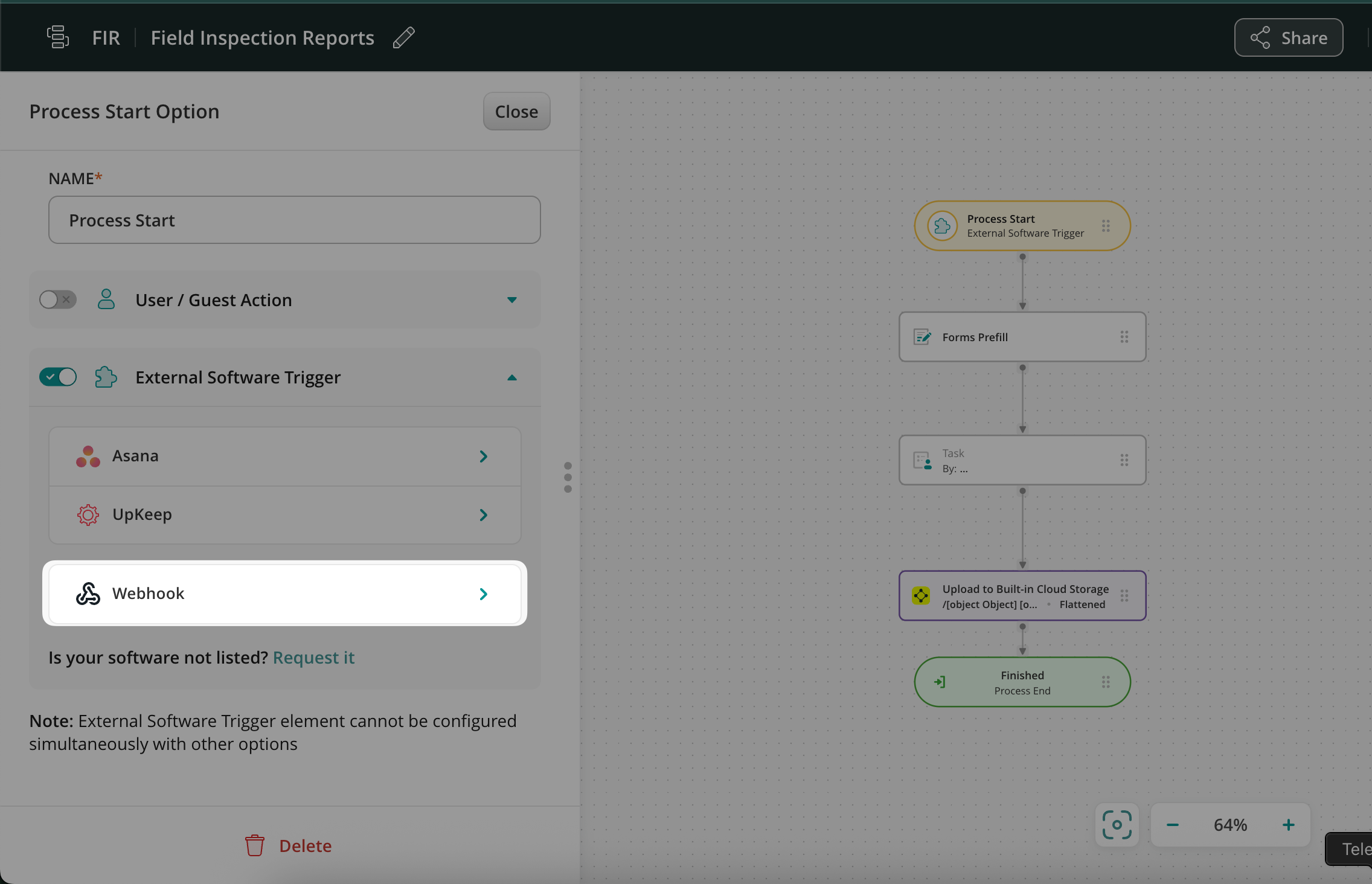Click the Forms Prefill node icon
The height and width of the screenshot is (884, 1372).
pos(922,337)
